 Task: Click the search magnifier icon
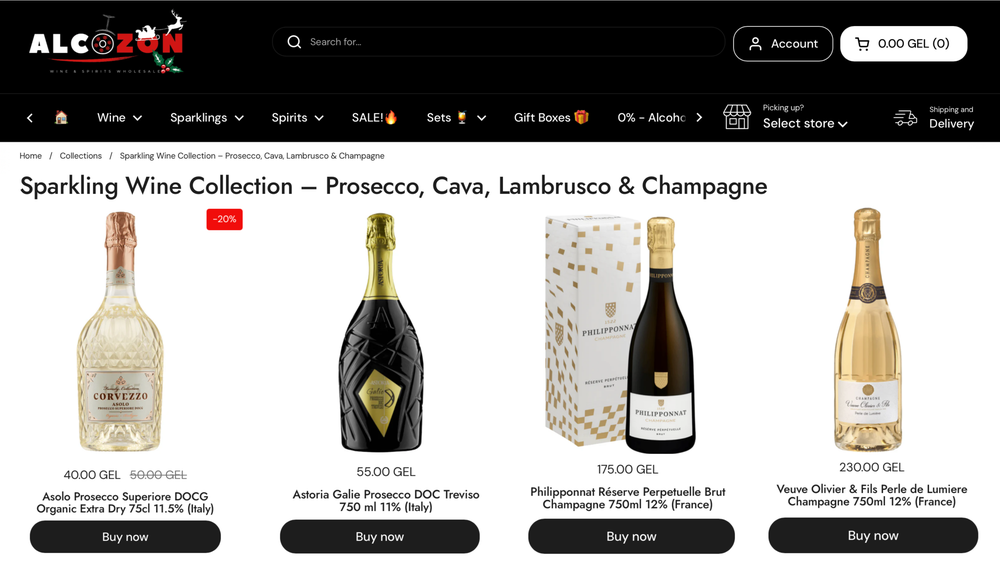point(294,42)
